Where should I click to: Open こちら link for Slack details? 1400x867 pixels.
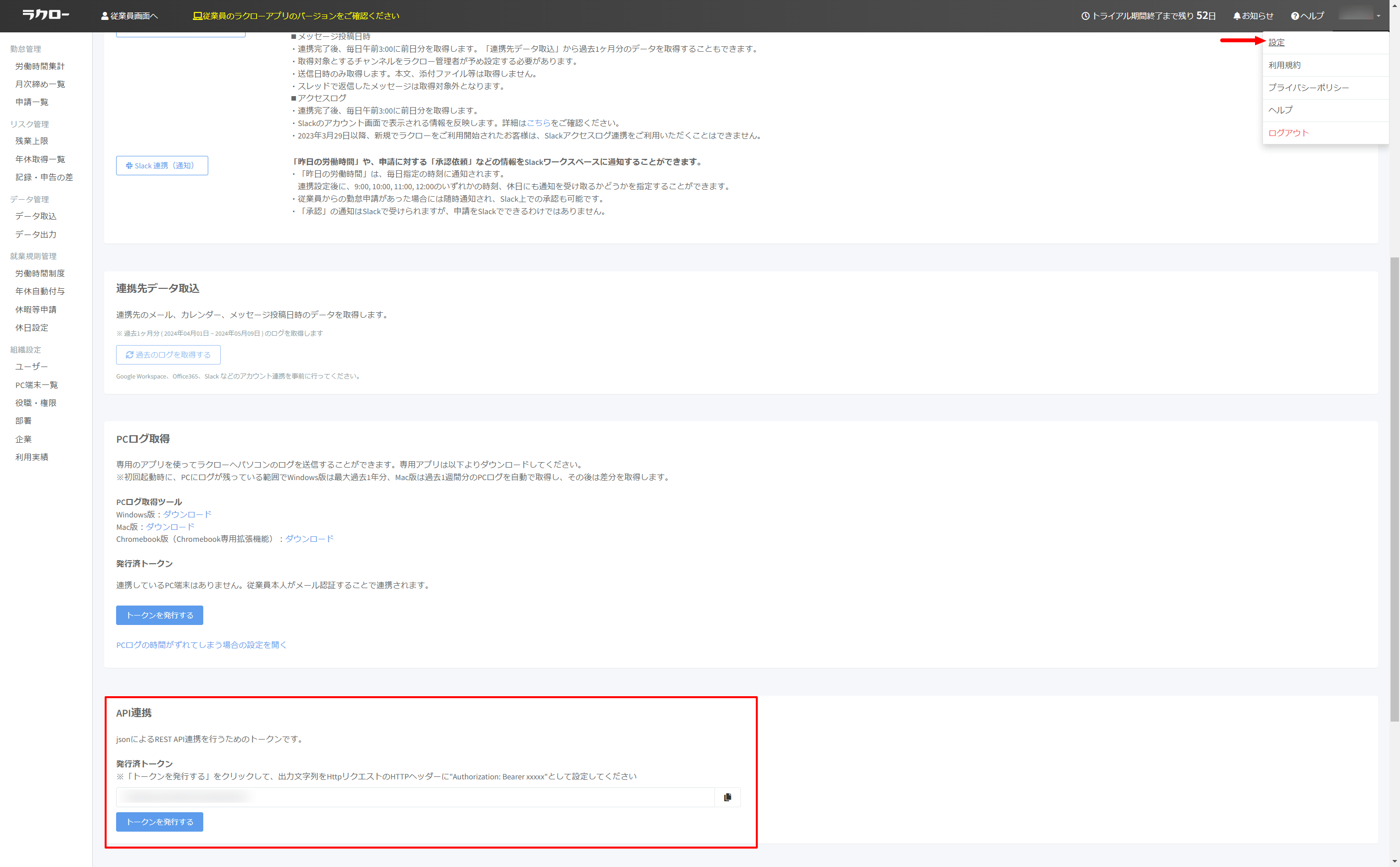point(538,123)
